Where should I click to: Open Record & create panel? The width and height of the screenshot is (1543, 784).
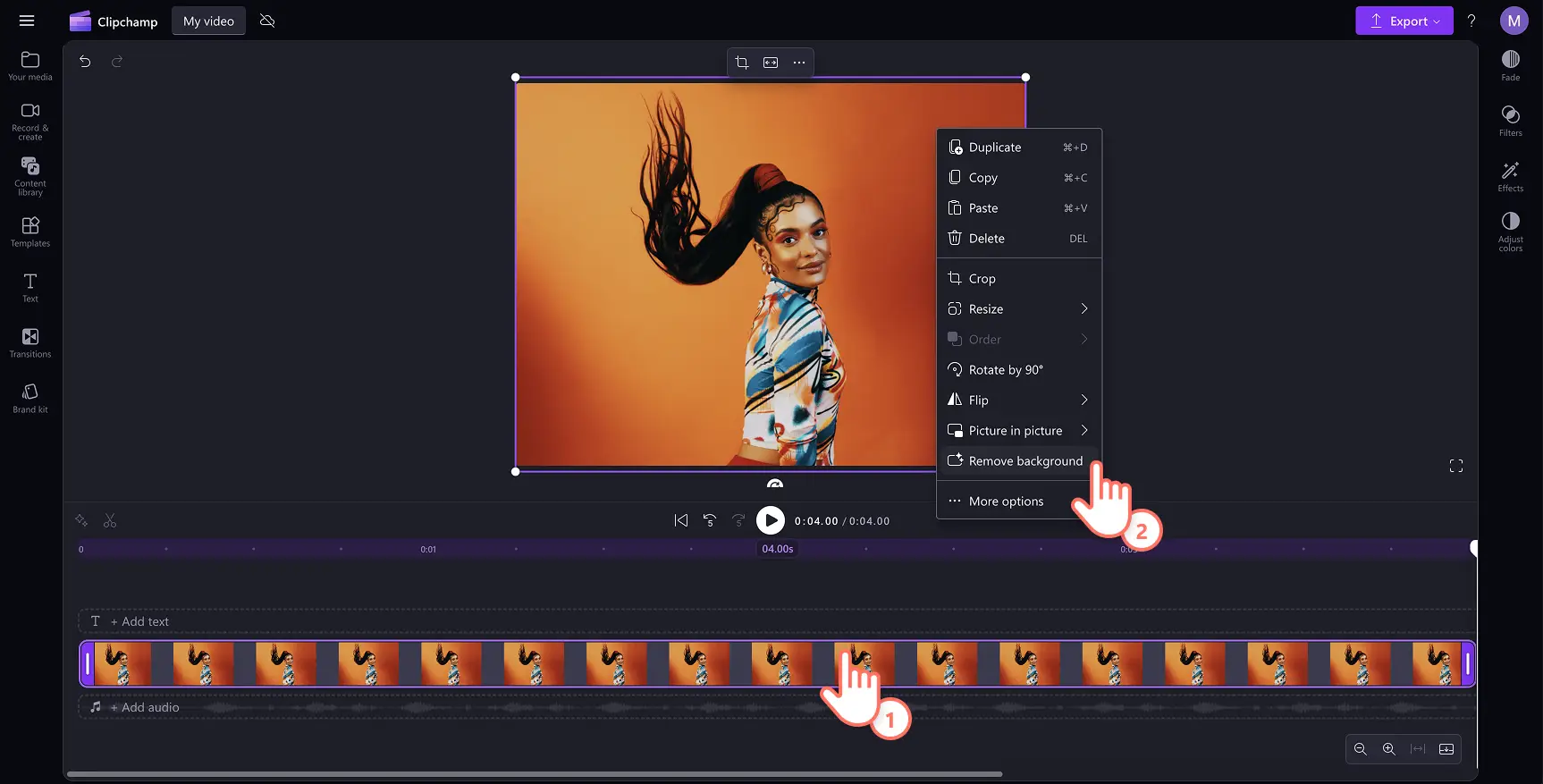coord(30,121)
